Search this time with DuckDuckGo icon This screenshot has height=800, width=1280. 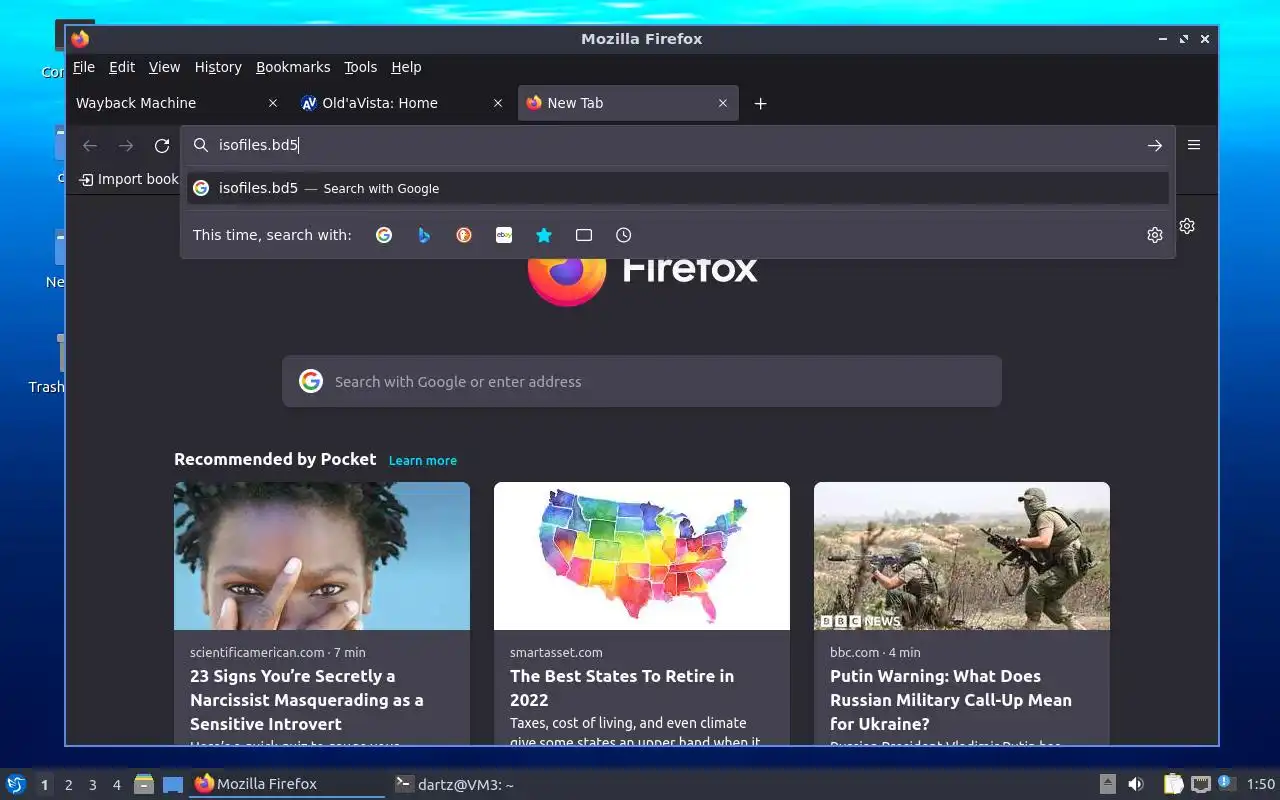[x=464, y=235]
